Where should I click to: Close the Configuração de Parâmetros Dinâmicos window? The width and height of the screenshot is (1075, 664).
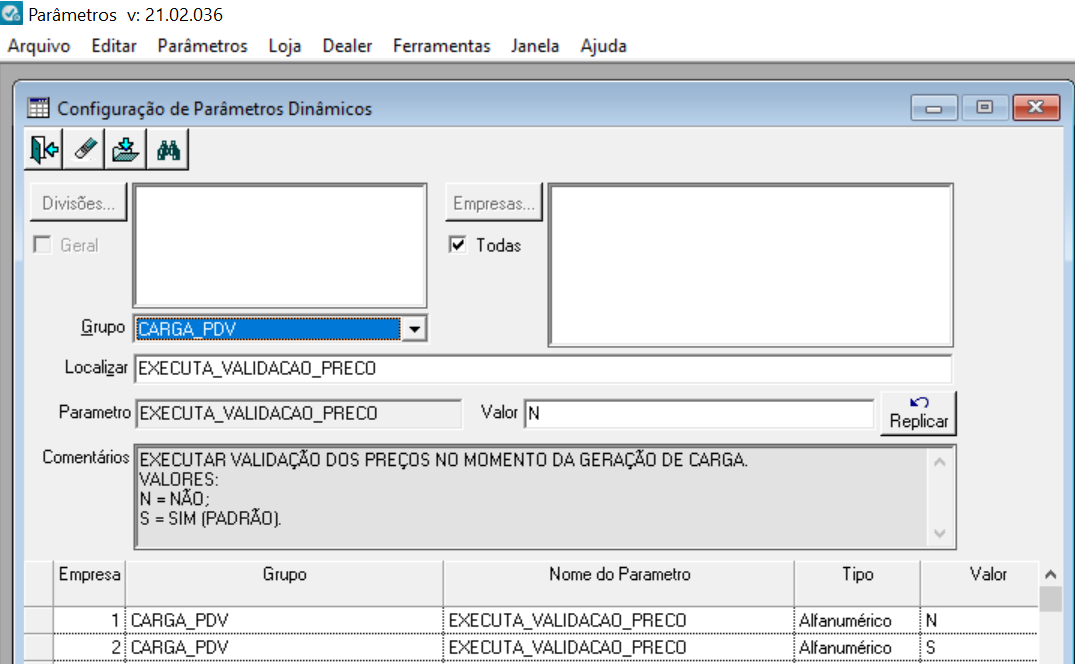coord(1036,108)
